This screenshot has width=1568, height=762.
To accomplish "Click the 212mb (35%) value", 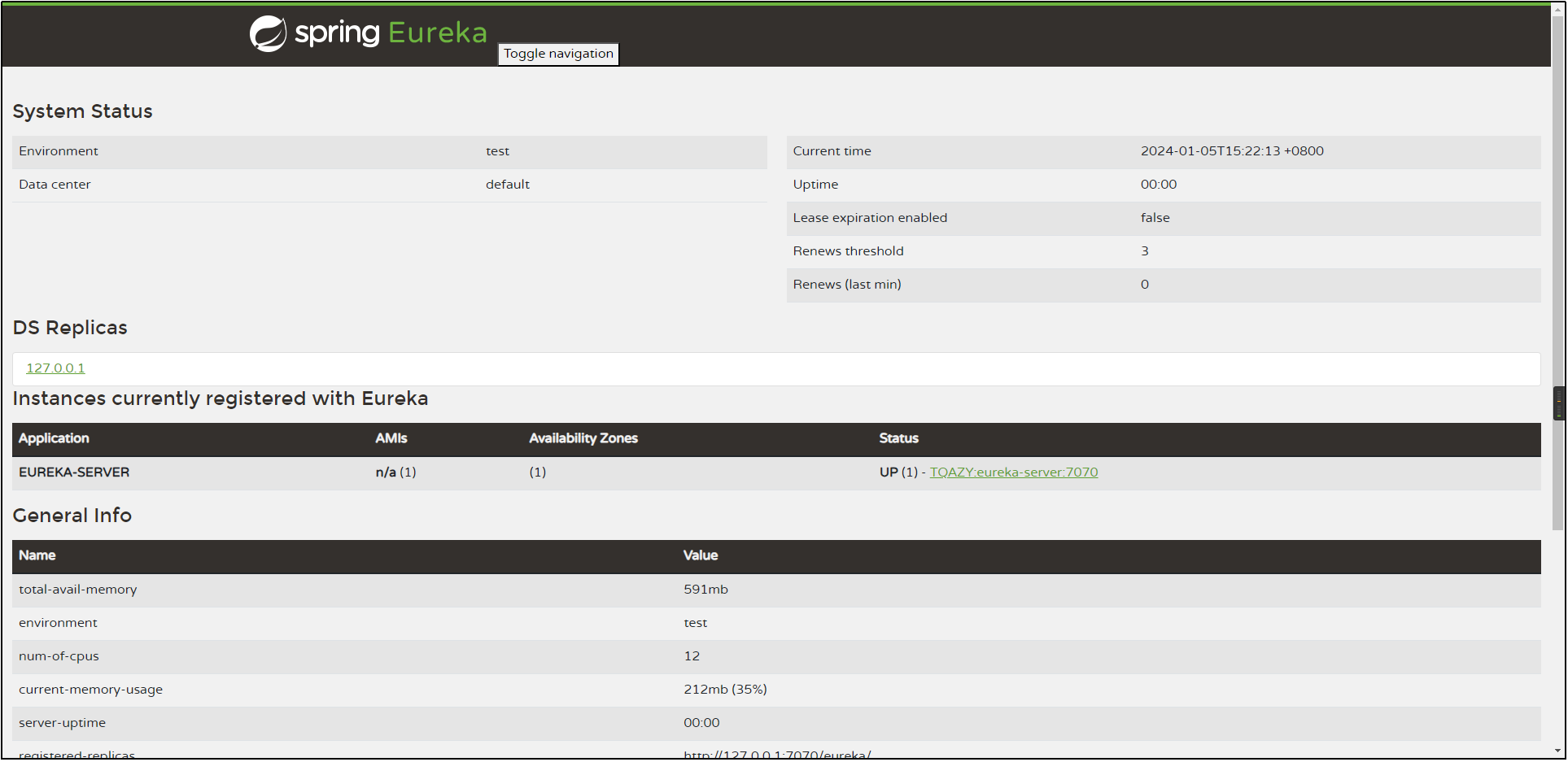I will click(725, 690).
